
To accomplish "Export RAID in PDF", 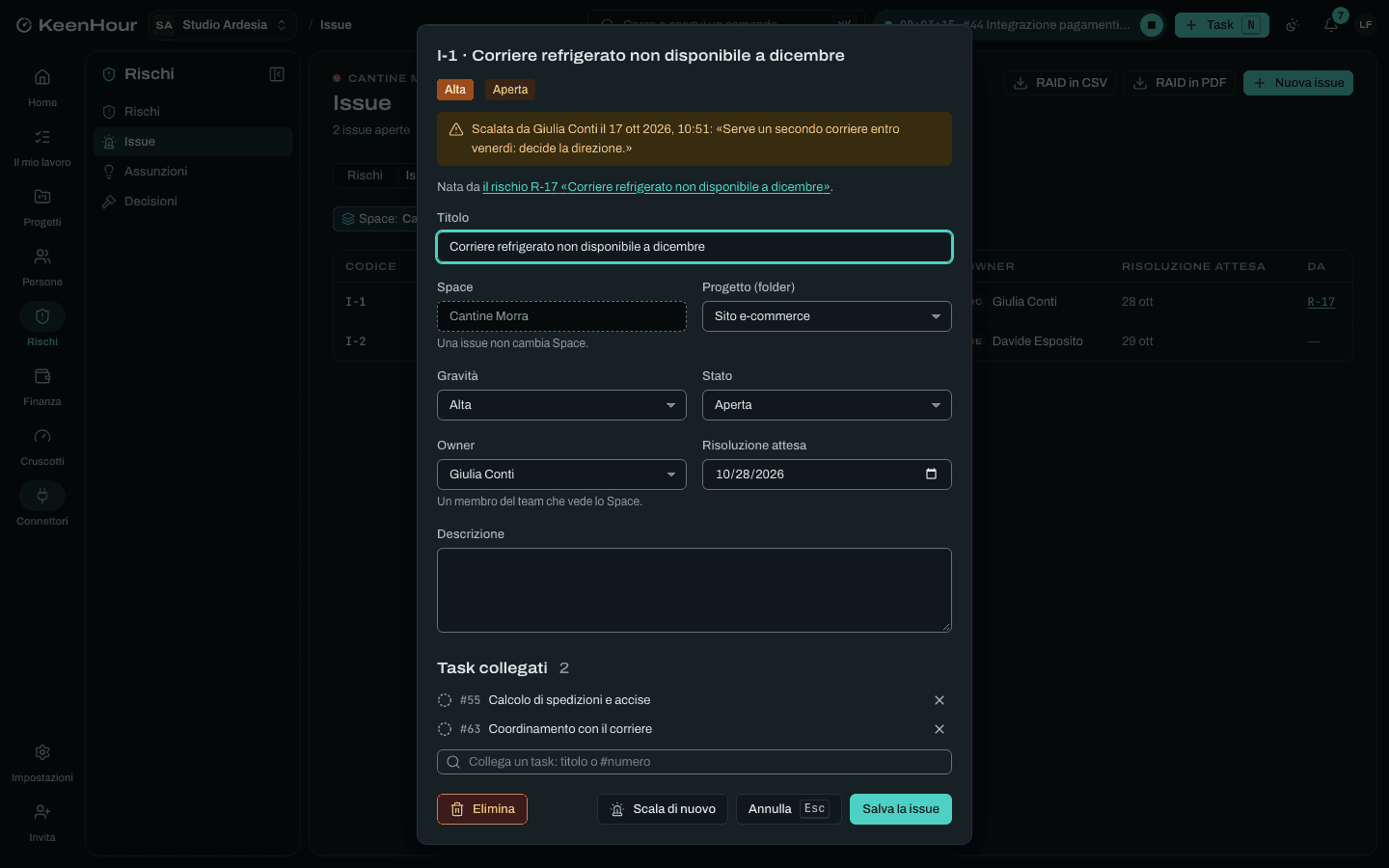I will [x=1180, y=83].
